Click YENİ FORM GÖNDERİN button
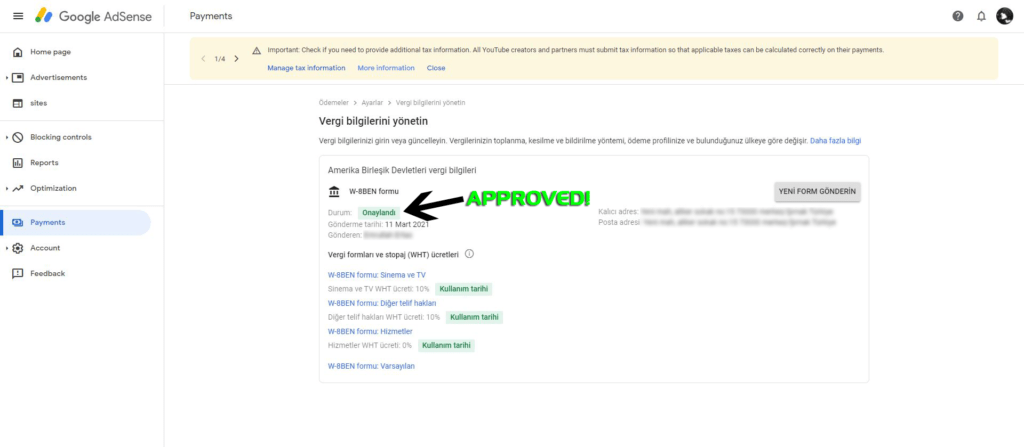Screen dimensions: 1024x447 817,191
